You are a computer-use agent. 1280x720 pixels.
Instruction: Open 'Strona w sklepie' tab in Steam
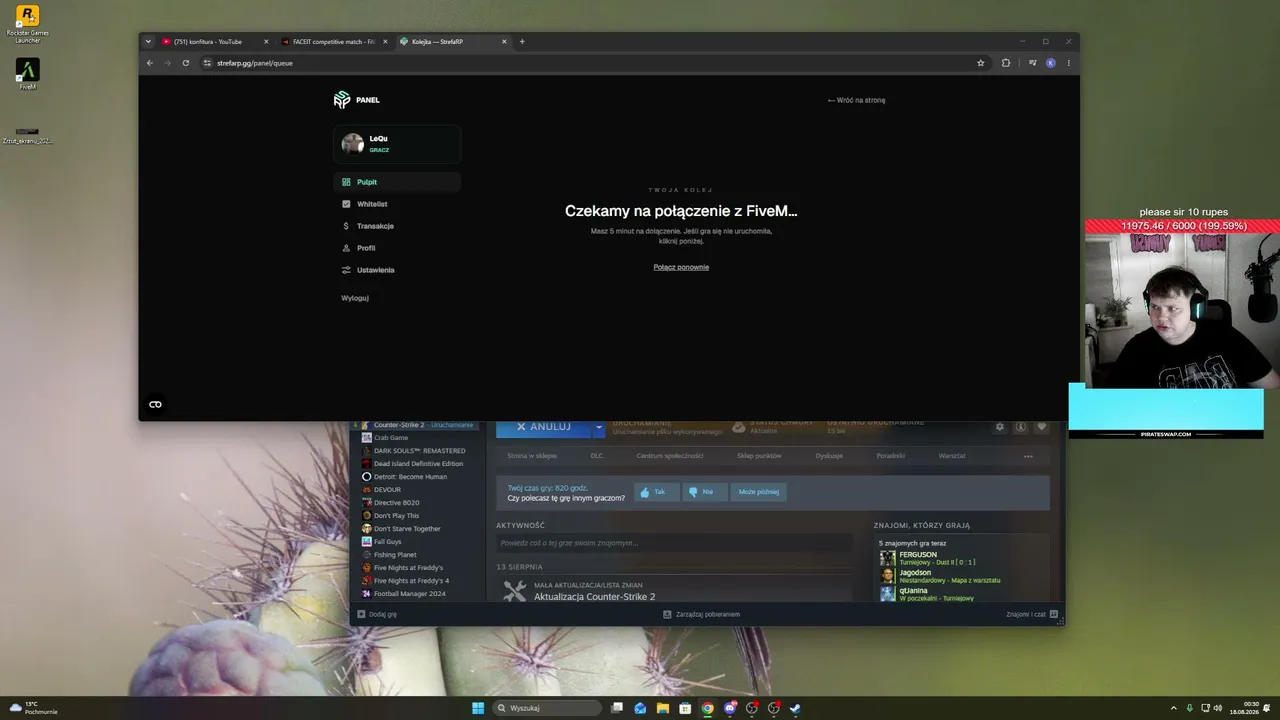coord(532,456)
